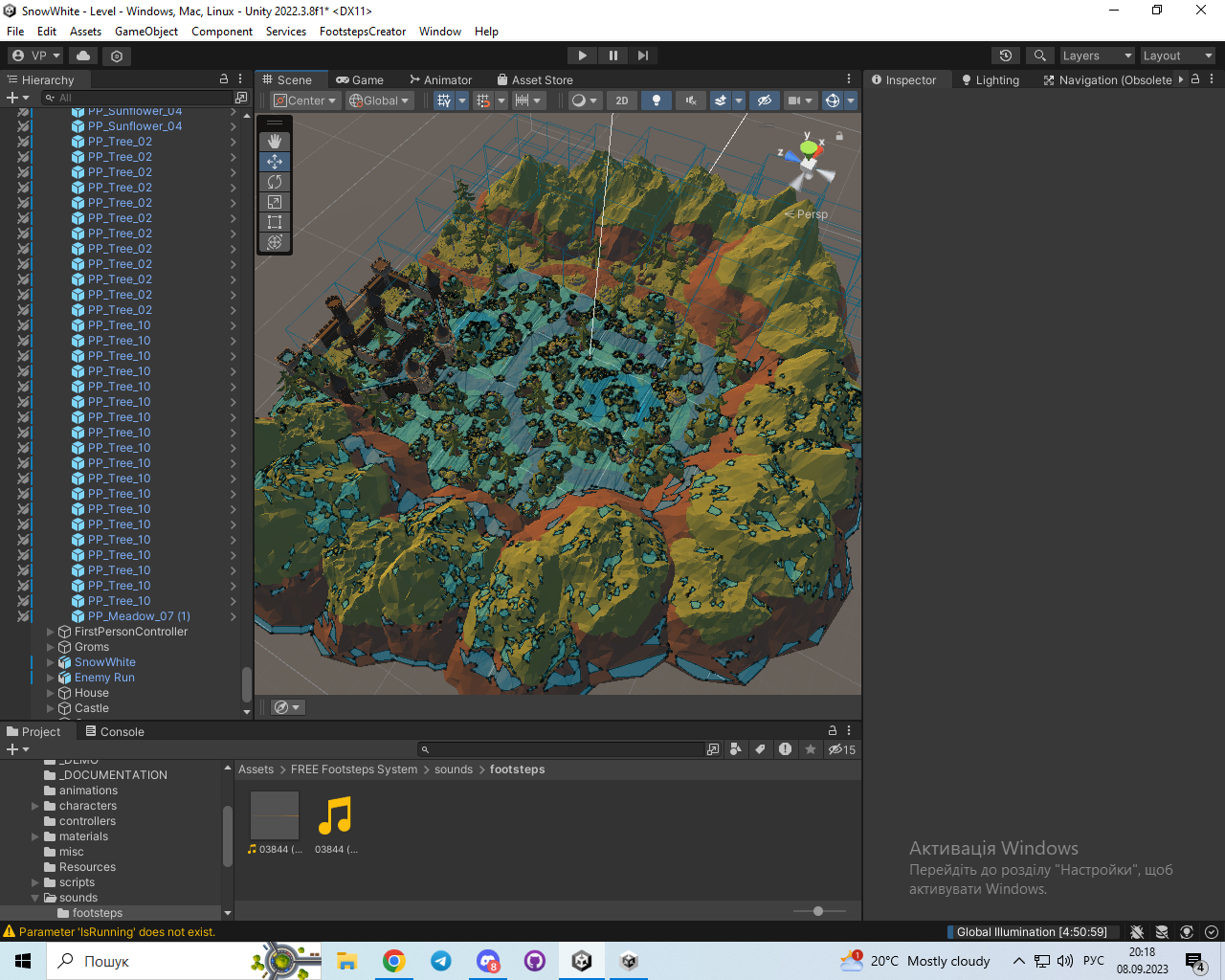The height and width of the screenshot is (980, 1225).
Task: Click the Pause button in toolbar
Action: point(612,56)
